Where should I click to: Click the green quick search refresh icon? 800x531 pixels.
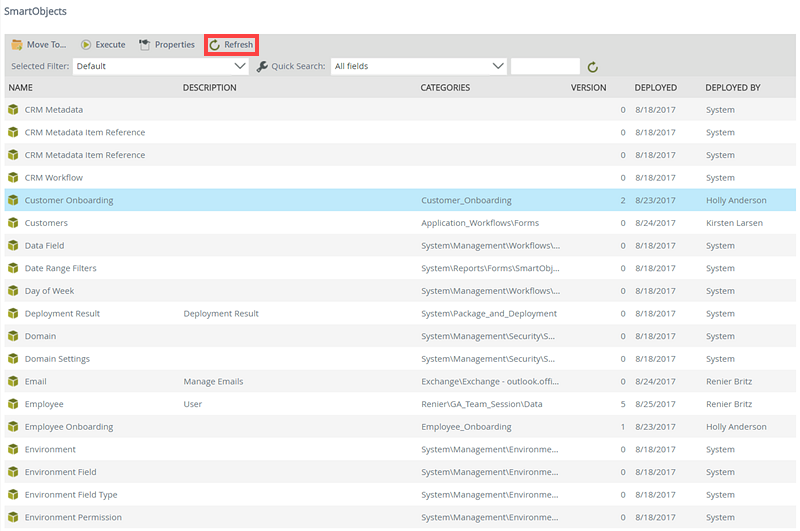[x=593, y=67]
